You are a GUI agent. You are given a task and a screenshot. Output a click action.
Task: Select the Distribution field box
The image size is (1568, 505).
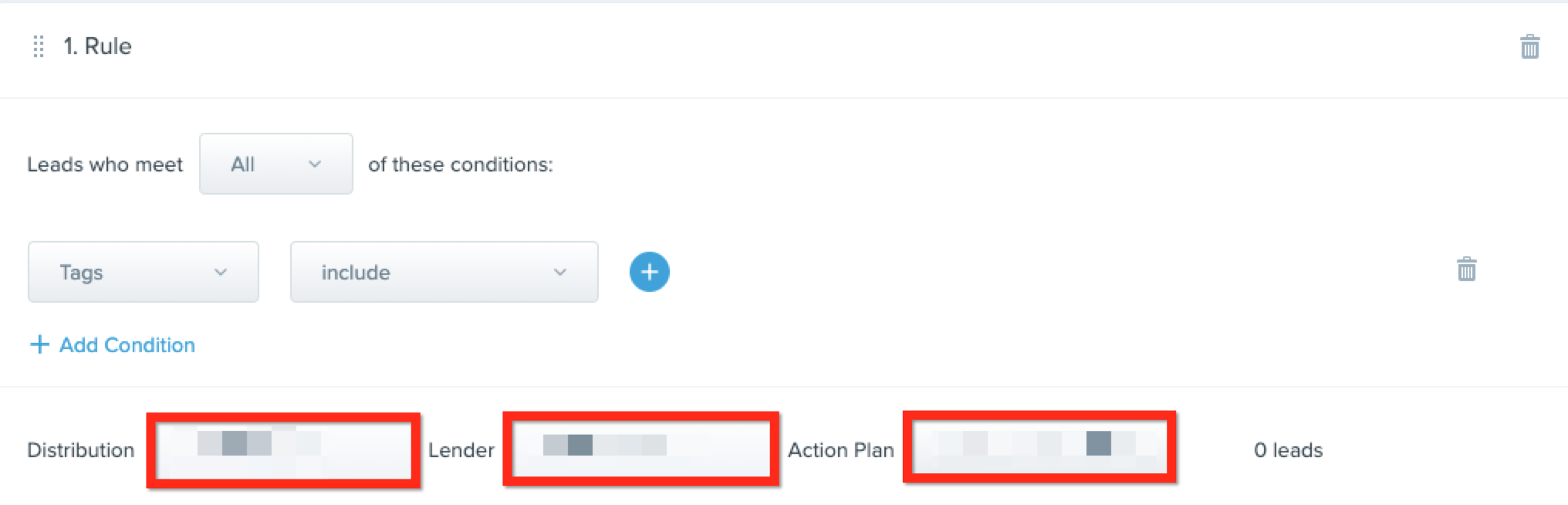pos(283,450)
